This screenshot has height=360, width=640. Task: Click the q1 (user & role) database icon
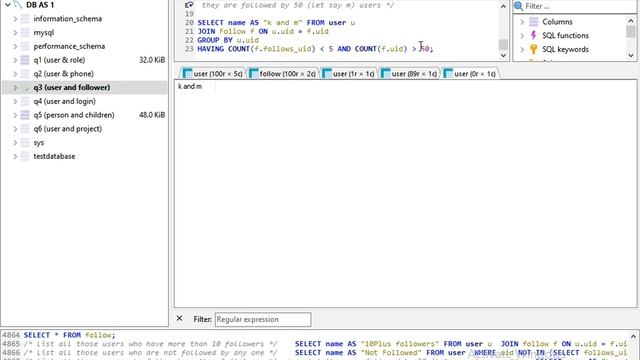(25, 60)
